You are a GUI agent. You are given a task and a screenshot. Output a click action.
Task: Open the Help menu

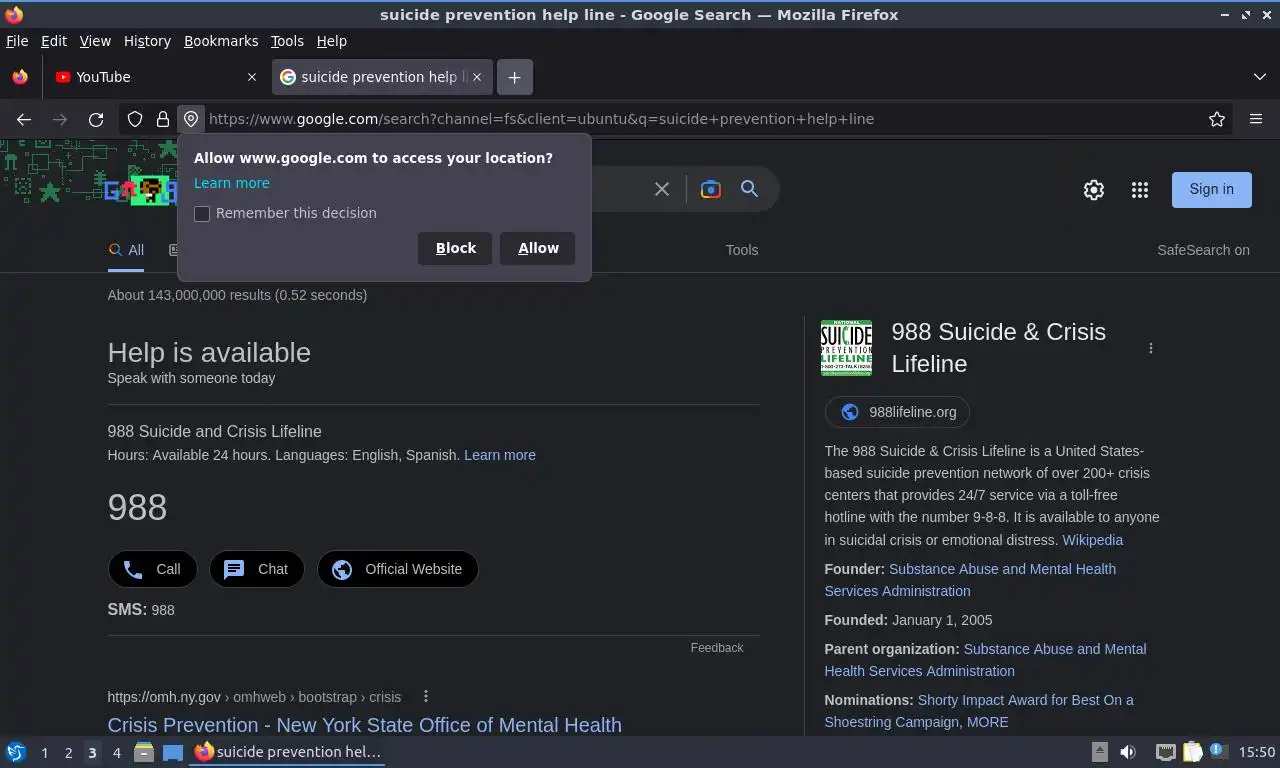332,41
